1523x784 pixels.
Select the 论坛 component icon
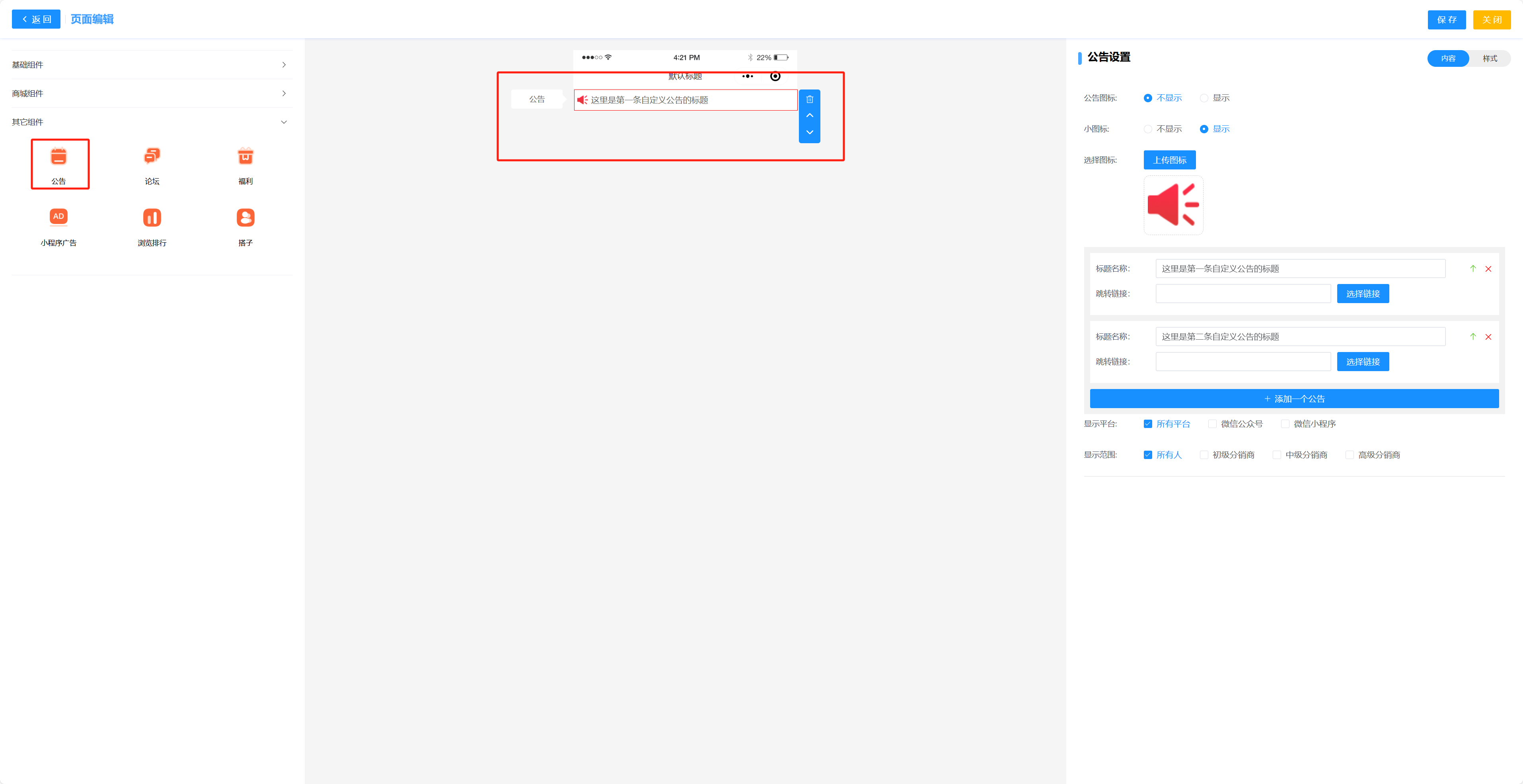(152, 157)
